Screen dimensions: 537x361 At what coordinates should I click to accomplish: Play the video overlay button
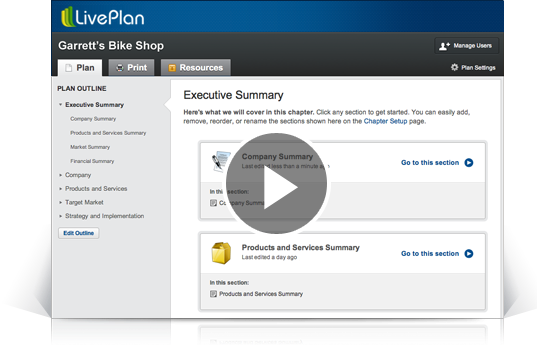(276, 184)
